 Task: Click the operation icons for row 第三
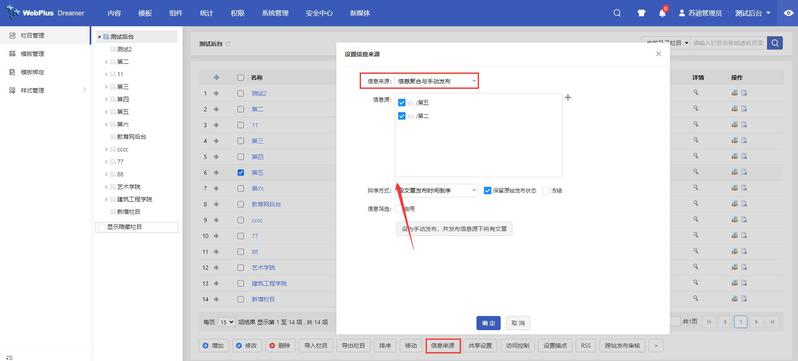[739, 141]
